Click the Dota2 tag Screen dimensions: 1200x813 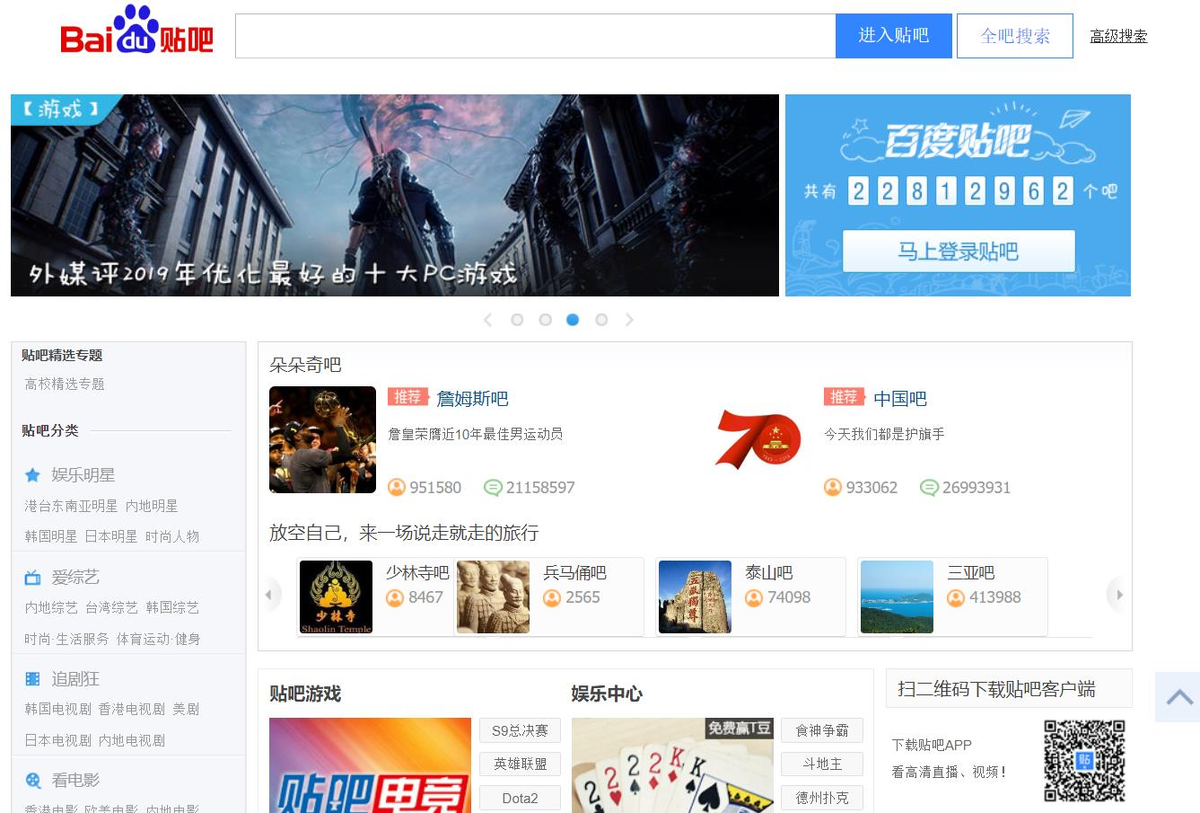point(520,798)
